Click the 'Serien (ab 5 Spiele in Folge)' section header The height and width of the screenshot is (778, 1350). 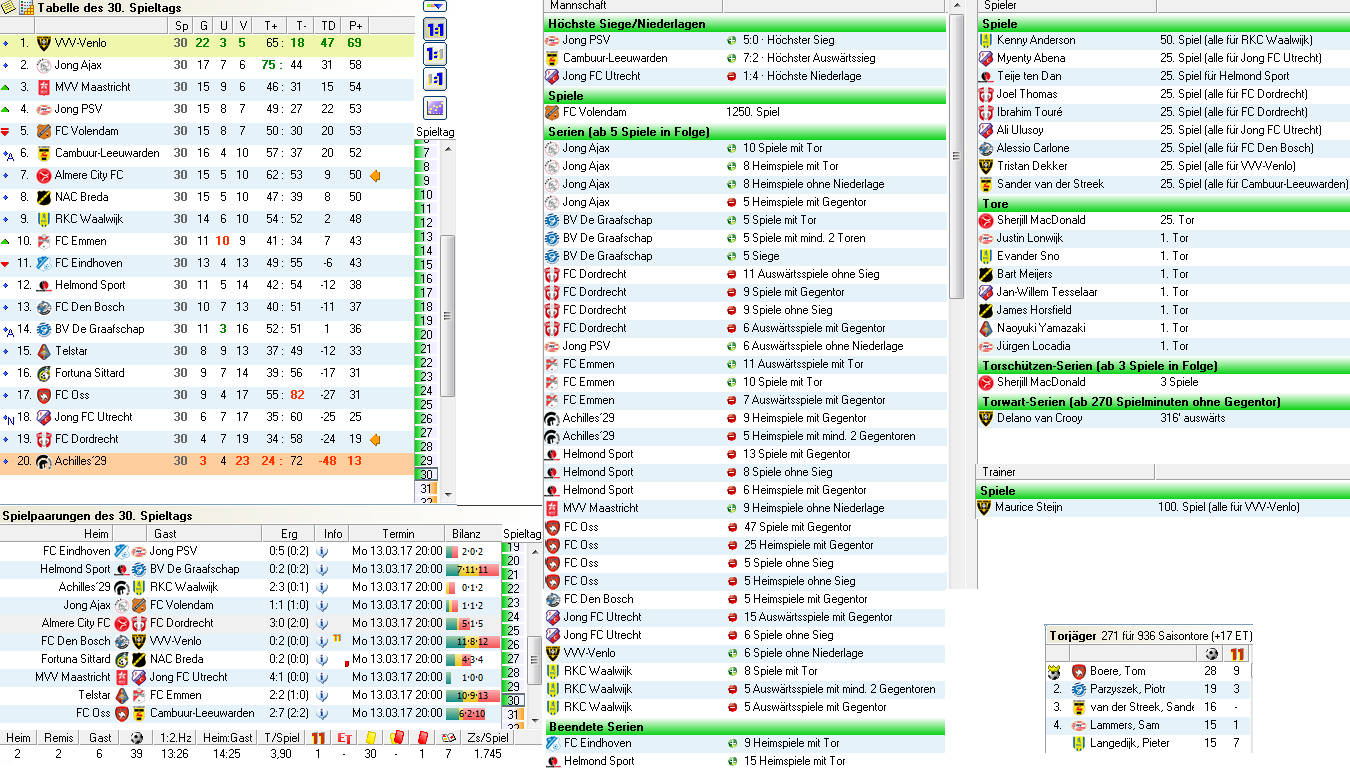click(x=745, y=132)
